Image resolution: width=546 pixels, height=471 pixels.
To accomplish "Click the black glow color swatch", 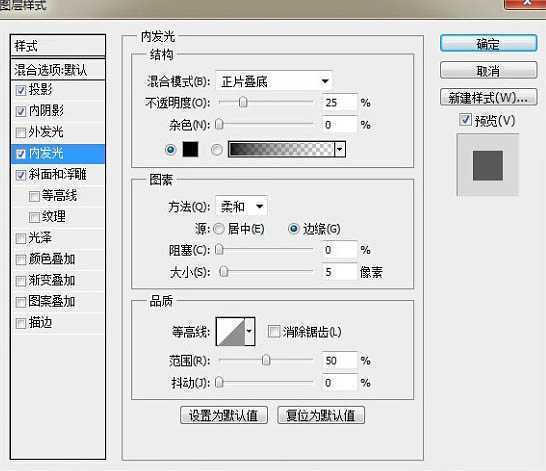I will pos(190,149).
